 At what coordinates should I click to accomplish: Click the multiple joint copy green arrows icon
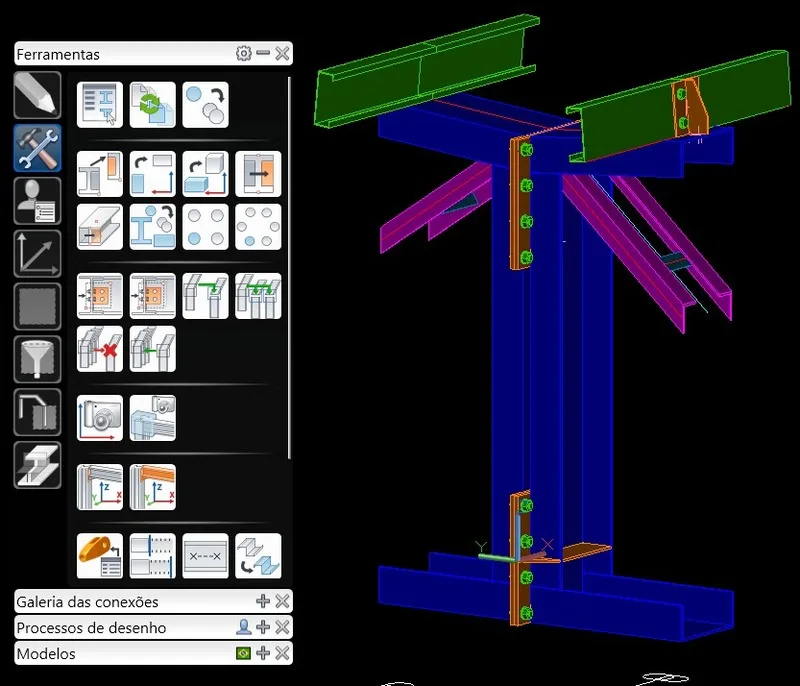click(x=258, y=296)
